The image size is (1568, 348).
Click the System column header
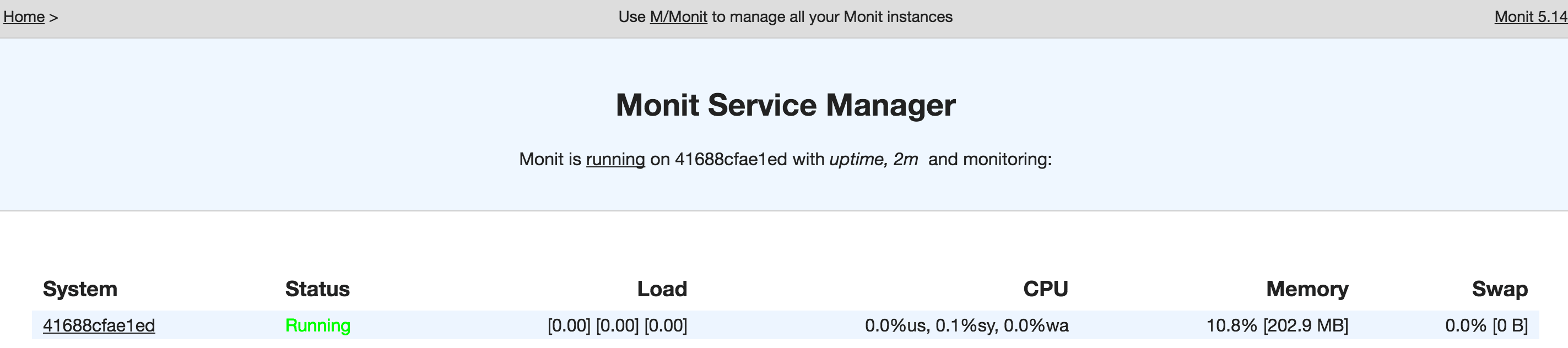coord(81,289)
